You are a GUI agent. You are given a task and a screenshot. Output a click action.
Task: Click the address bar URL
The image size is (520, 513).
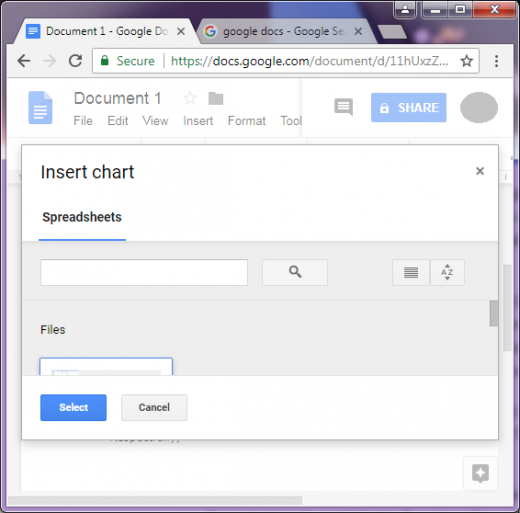[x=309, y=61]
